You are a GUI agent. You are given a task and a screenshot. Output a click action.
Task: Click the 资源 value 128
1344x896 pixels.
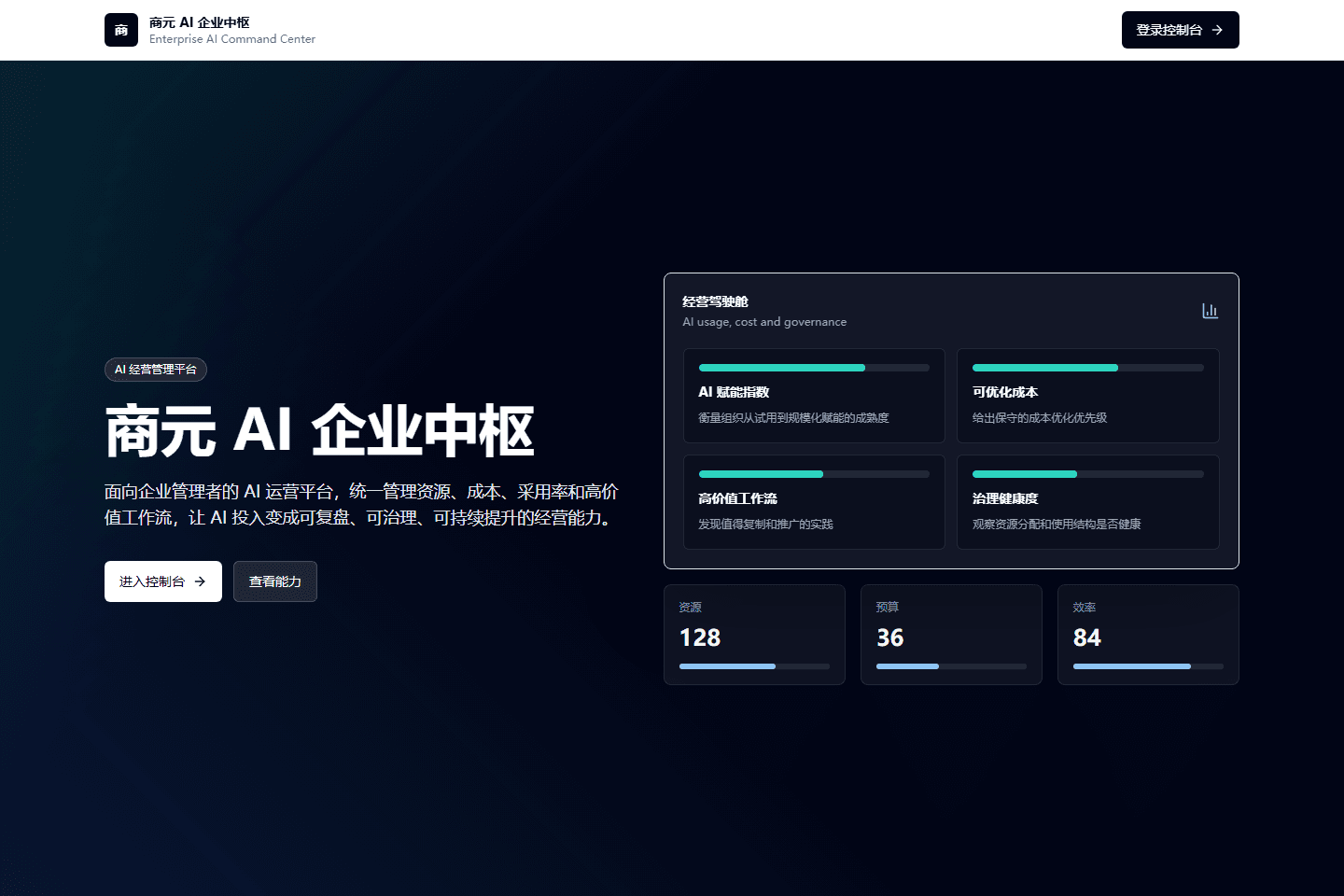tap(700, 637)
